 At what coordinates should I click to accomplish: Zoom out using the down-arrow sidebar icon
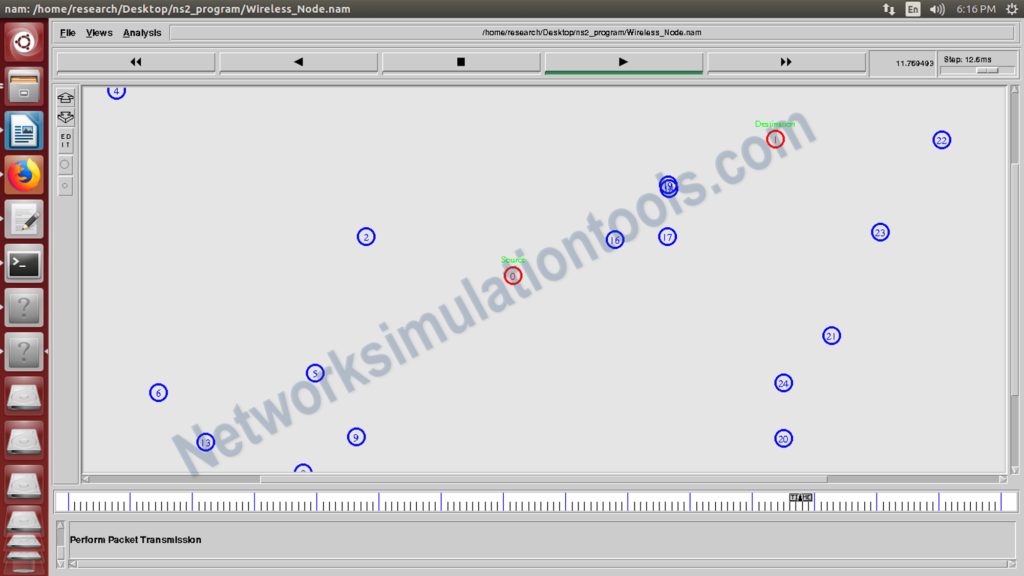[x=65, y=117]
